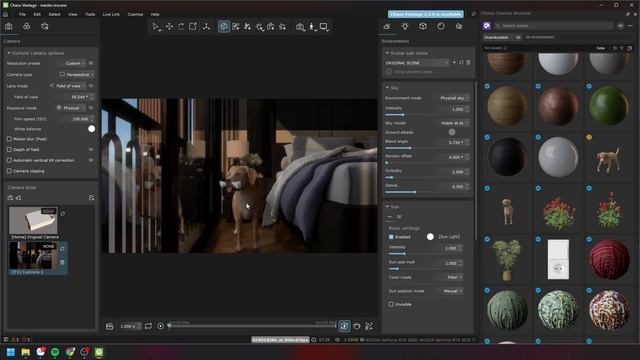Toggle Automatic vertical tilt correction checkbox
This screenshot has height=360, width=640.
click(9, 160)
